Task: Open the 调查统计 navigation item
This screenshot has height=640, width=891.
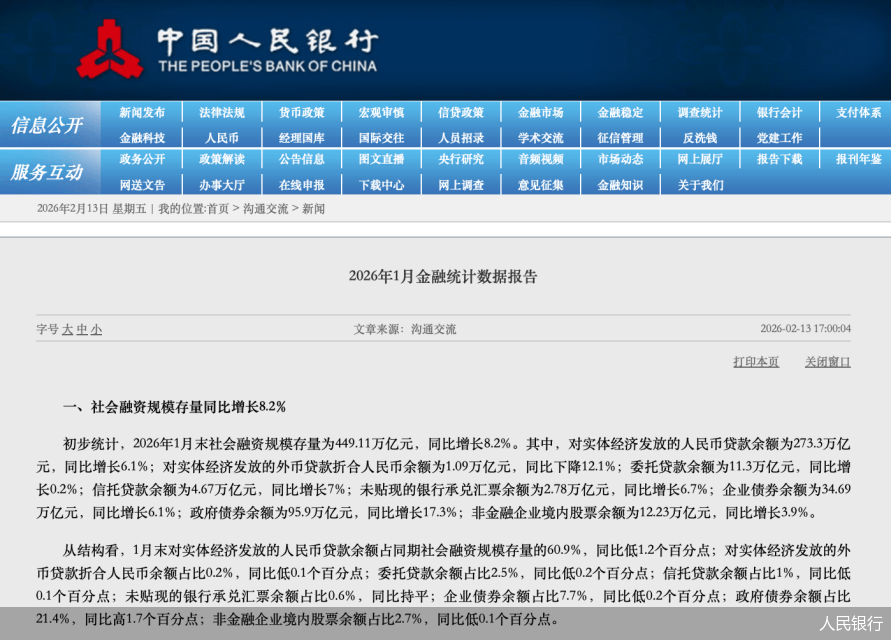Action: point(699,111)
